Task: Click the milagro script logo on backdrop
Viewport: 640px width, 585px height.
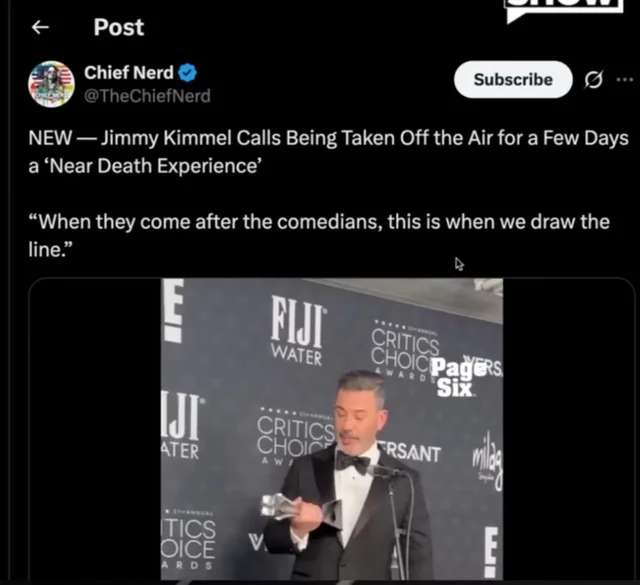Action: pyautogui.click(x=487, y=461)
